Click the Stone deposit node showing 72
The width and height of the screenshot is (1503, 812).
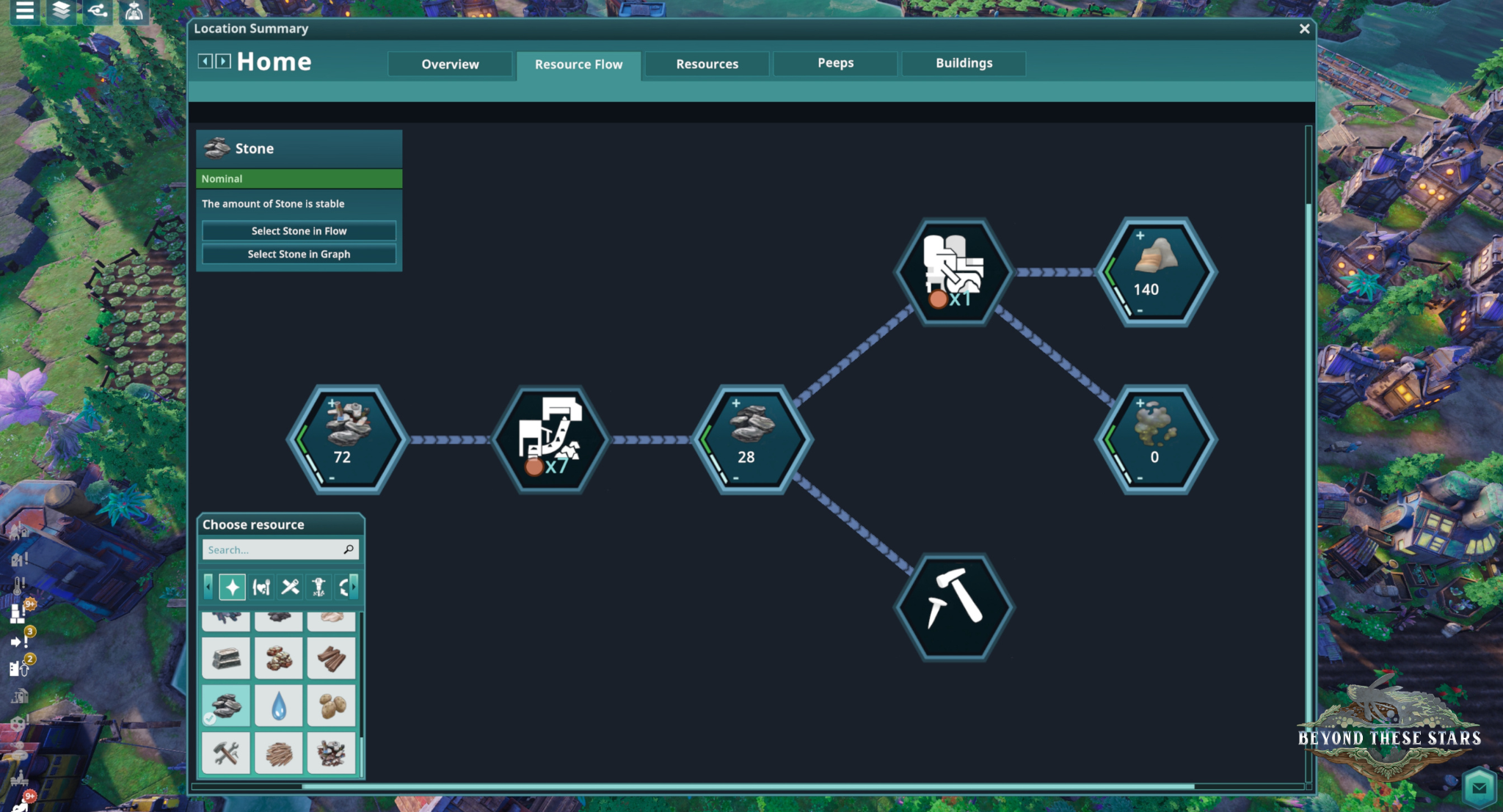click(x=346, y=439)
